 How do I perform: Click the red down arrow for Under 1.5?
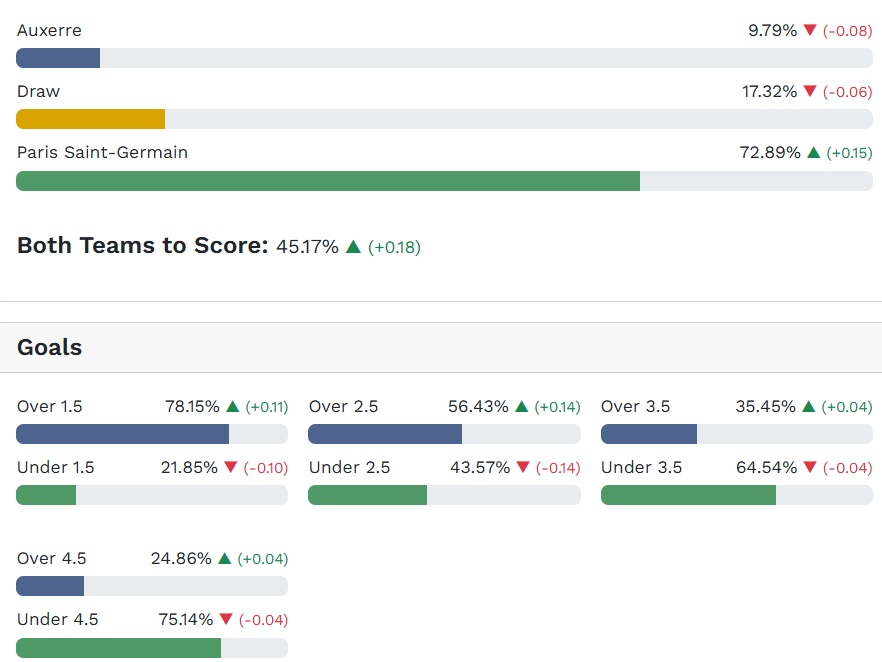tap(231, 468)
